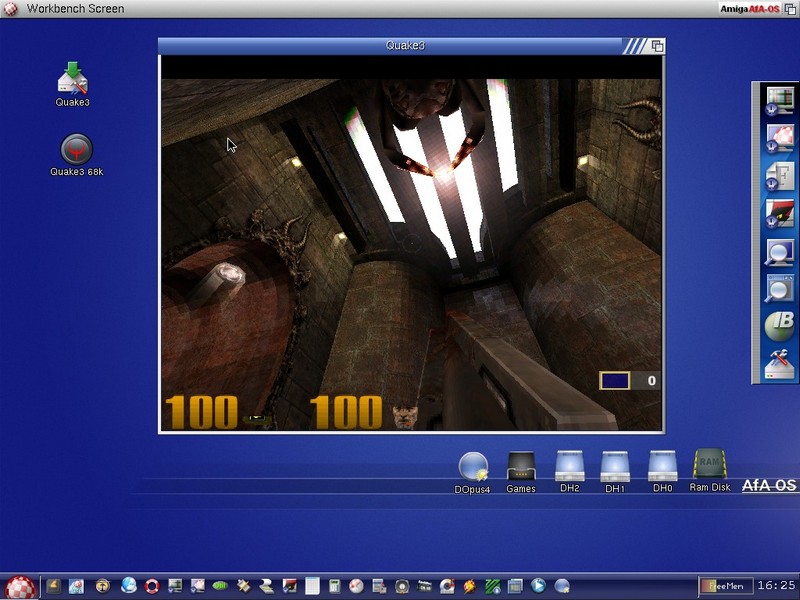The width and height of the screenshot is (800, 600).
Task: Click the AfA-OS label link on desktop
Action: pyautogui.click(x=768, y=486)
